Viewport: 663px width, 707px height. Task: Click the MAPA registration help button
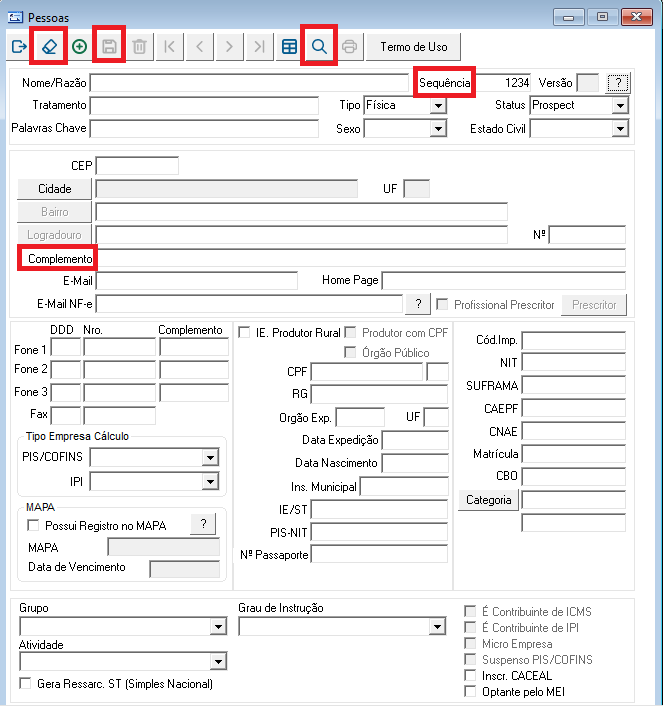(203, 524)
